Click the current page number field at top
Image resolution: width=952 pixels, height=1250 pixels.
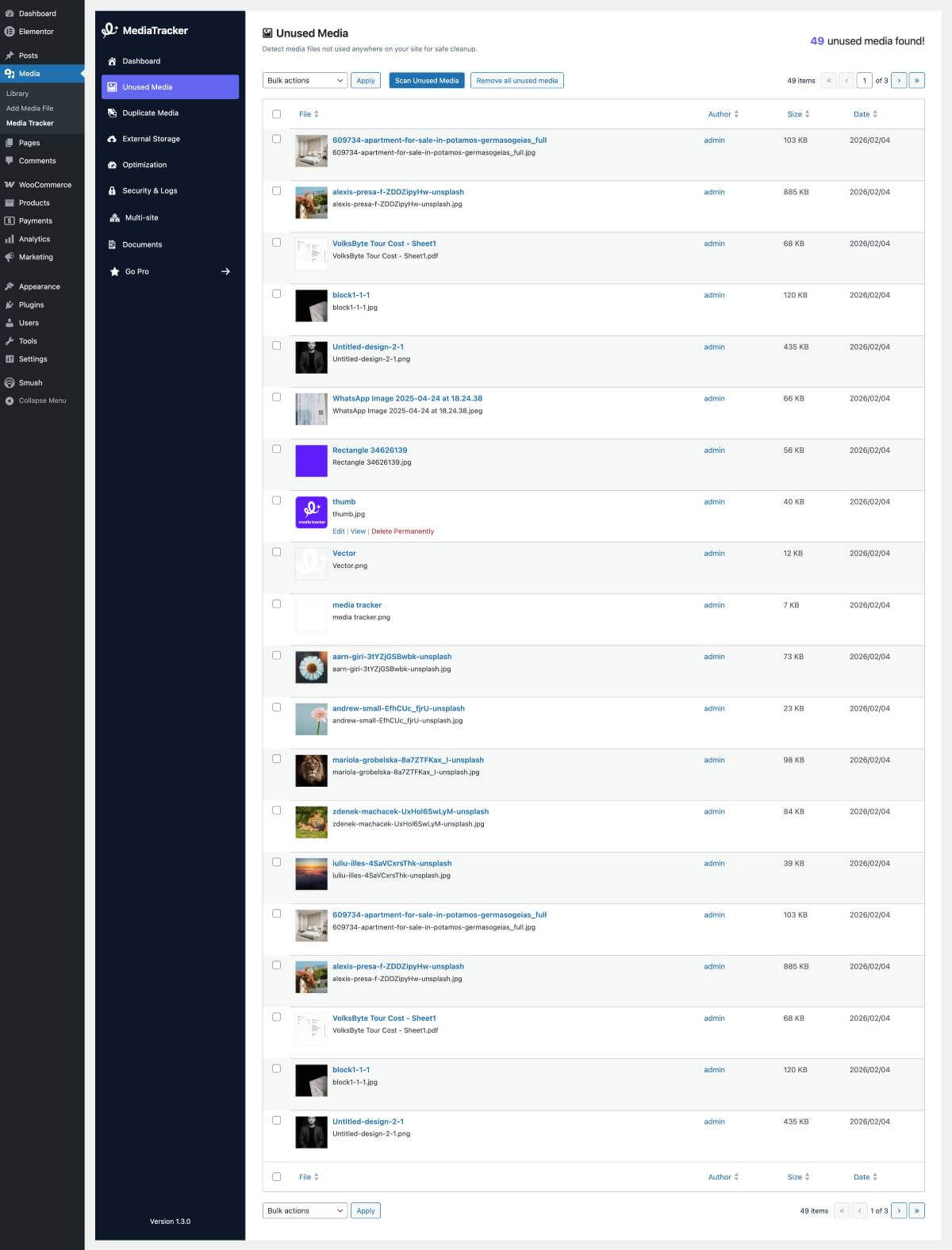pyautogui.click(x=864, y=80)
